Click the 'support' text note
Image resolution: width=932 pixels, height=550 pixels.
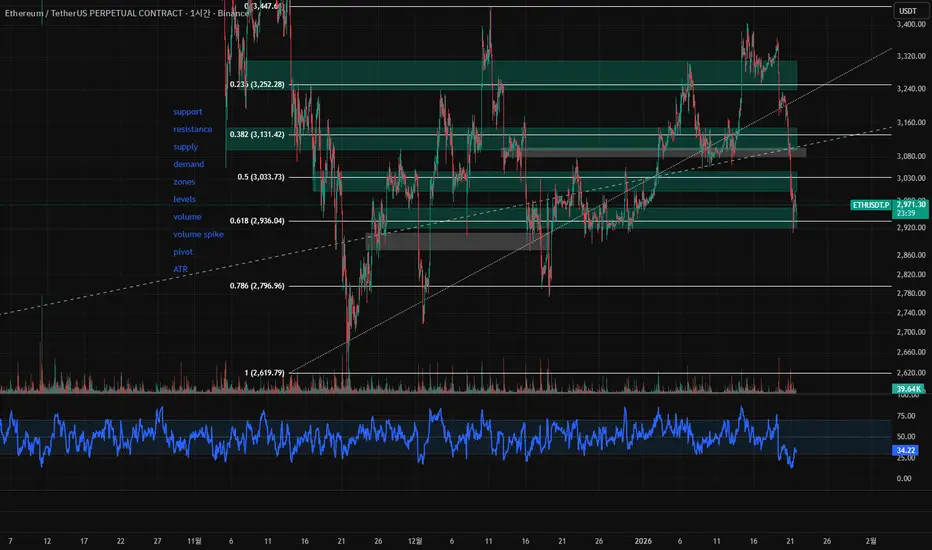(187, 112)
